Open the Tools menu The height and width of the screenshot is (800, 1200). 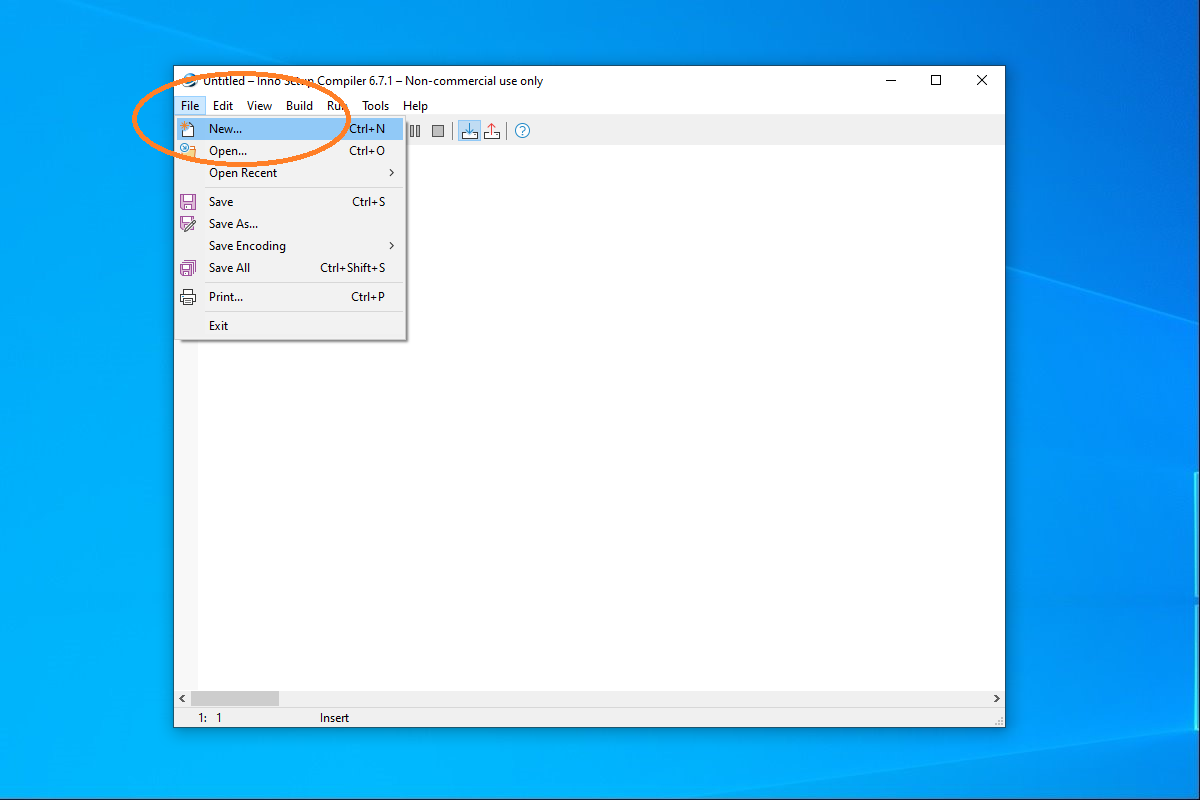pos(376,106)
